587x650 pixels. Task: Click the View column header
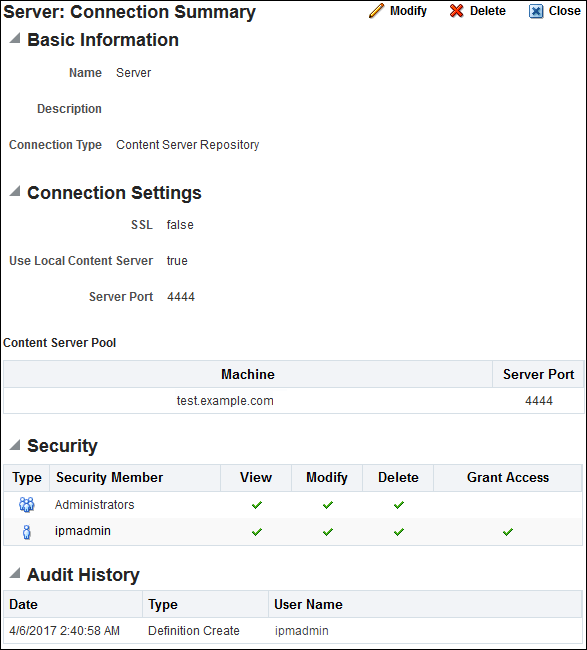point(256,478)
